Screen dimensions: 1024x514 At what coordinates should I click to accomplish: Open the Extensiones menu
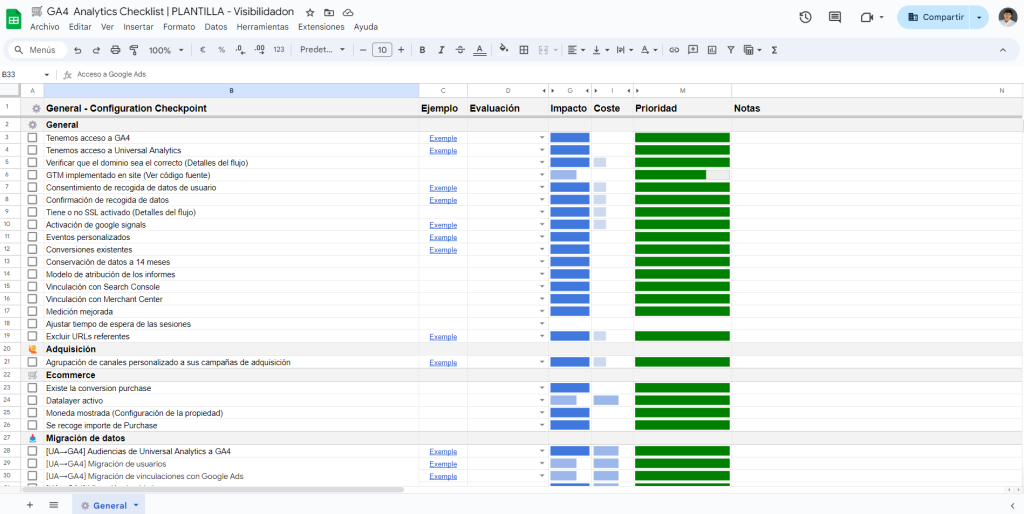321,27
